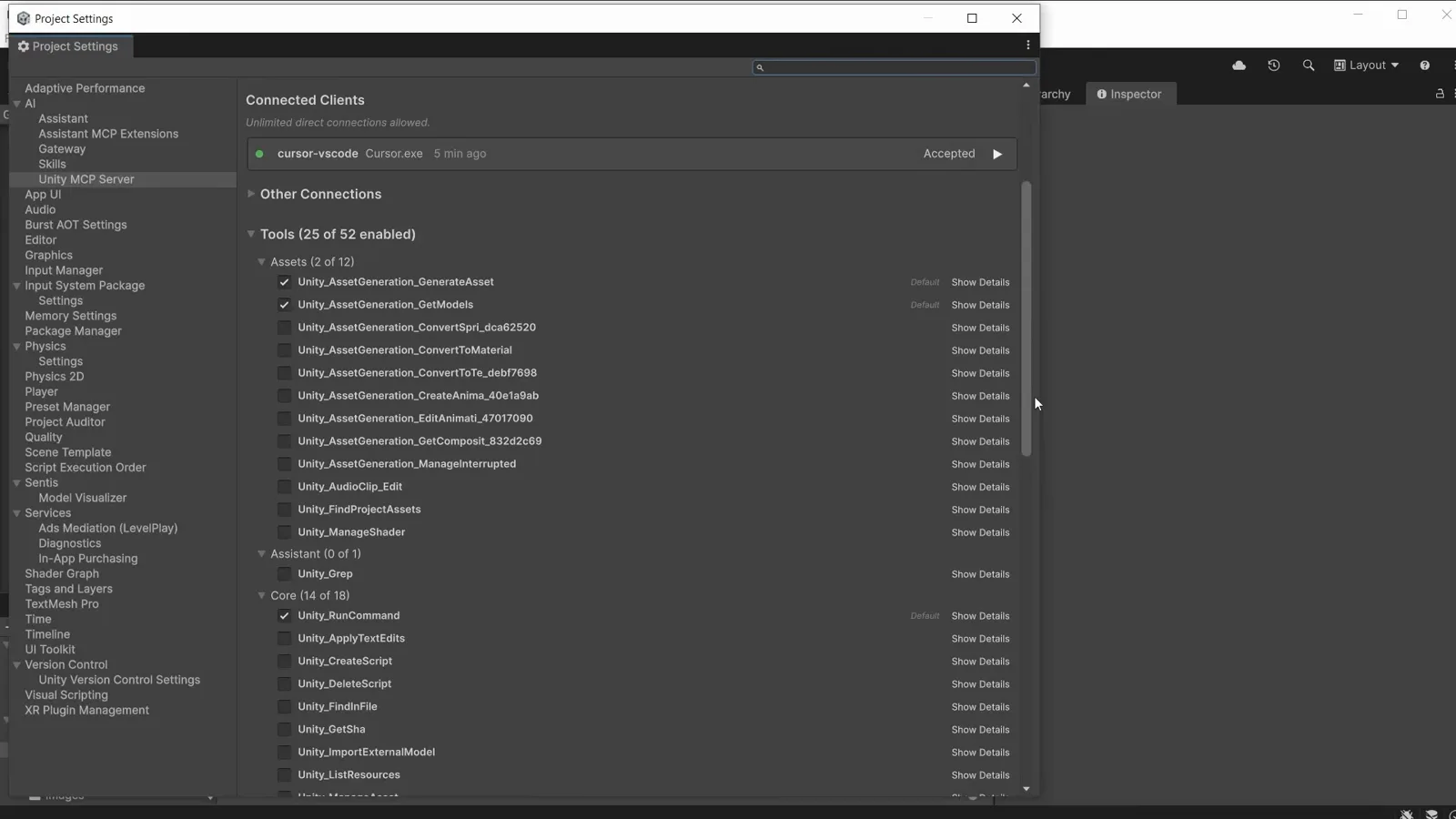Show Details for Unity_ManageShader
This screenshot has width=1456, height=819.
point(980,532)
